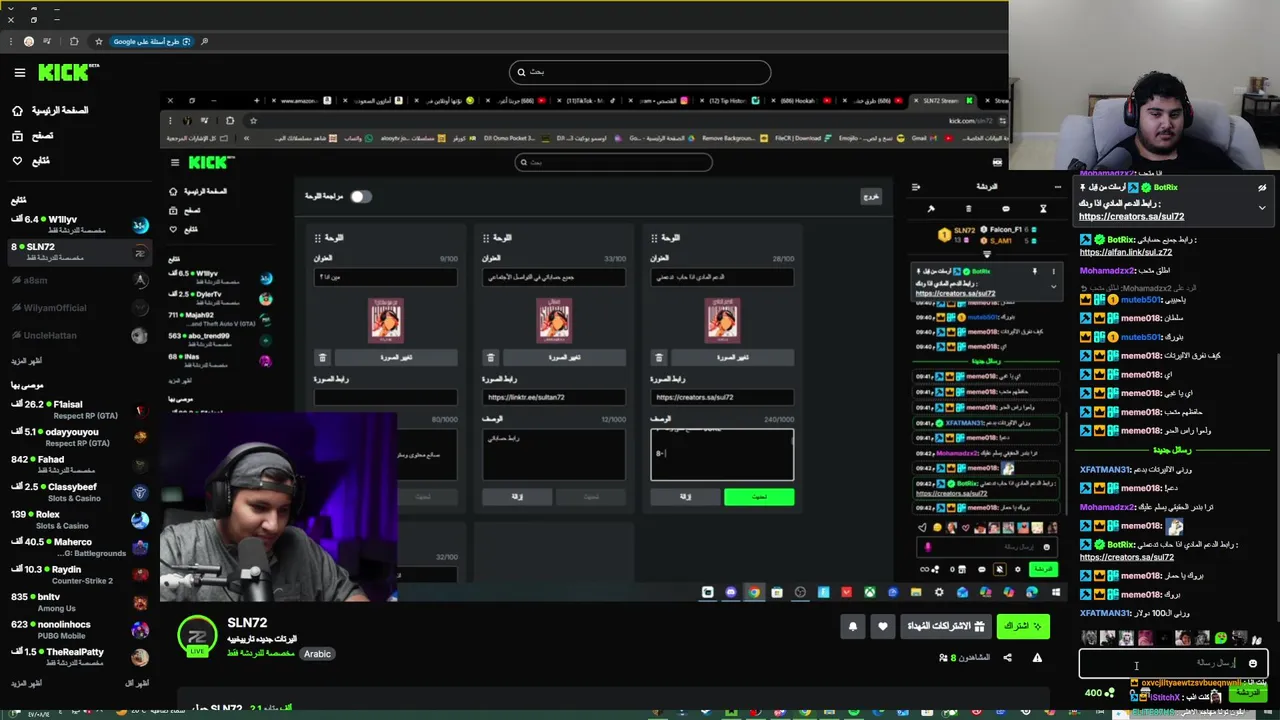Click green update button in stream panel editor

pos(759,497)
